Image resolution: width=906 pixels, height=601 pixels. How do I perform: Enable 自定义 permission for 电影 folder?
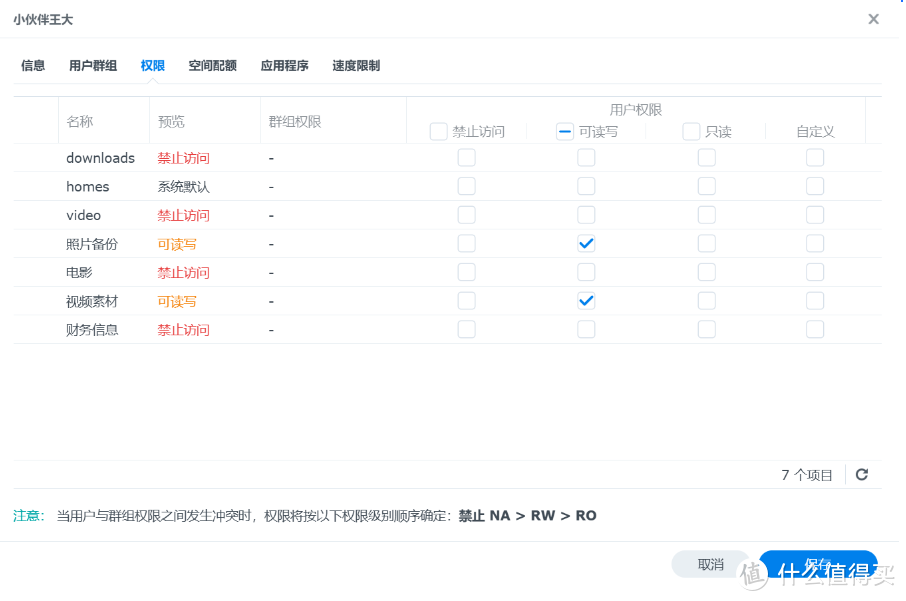tap(815, 271)
